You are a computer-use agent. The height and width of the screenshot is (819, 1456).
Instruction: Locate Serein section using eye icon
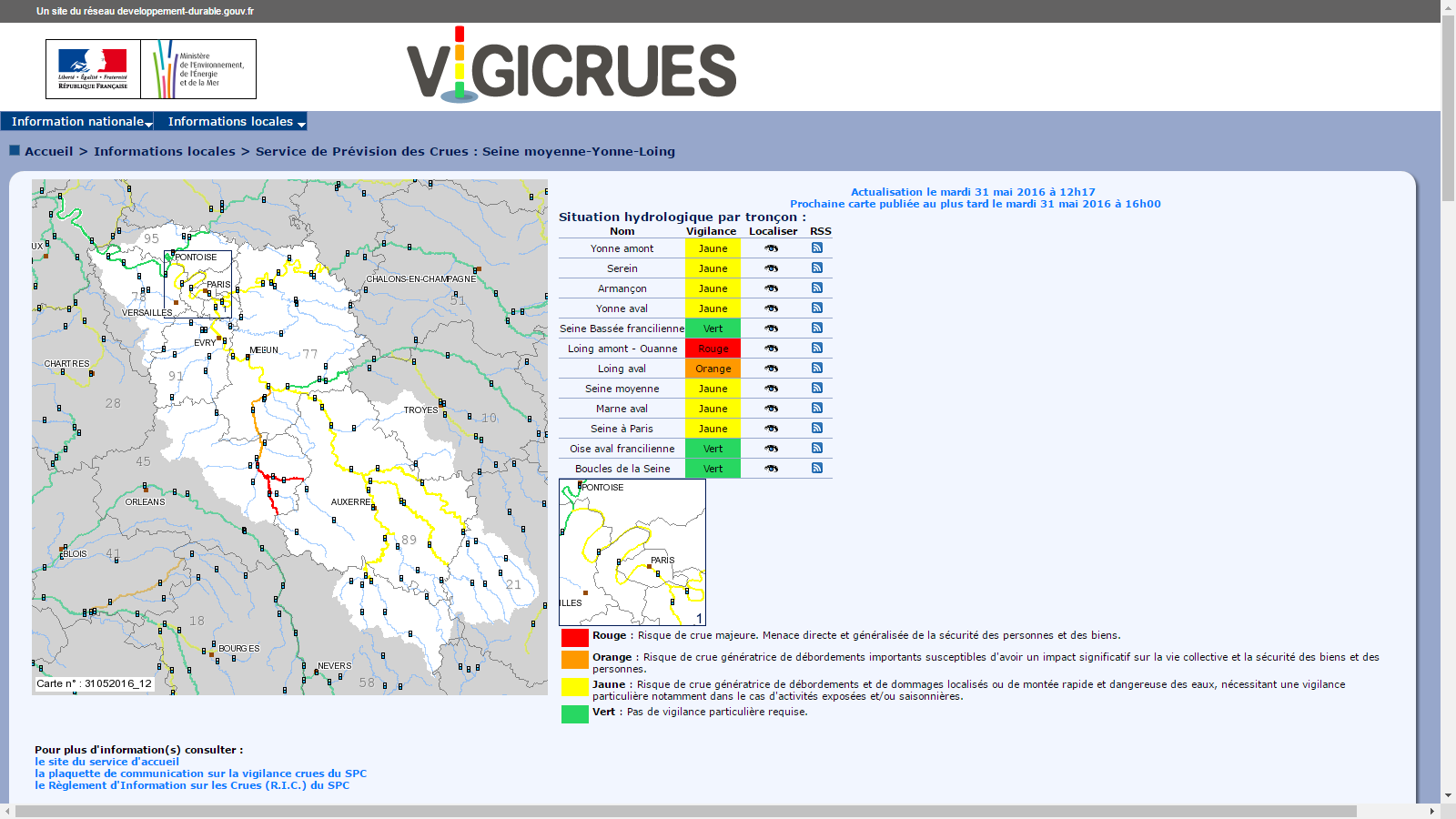[772, 268]
